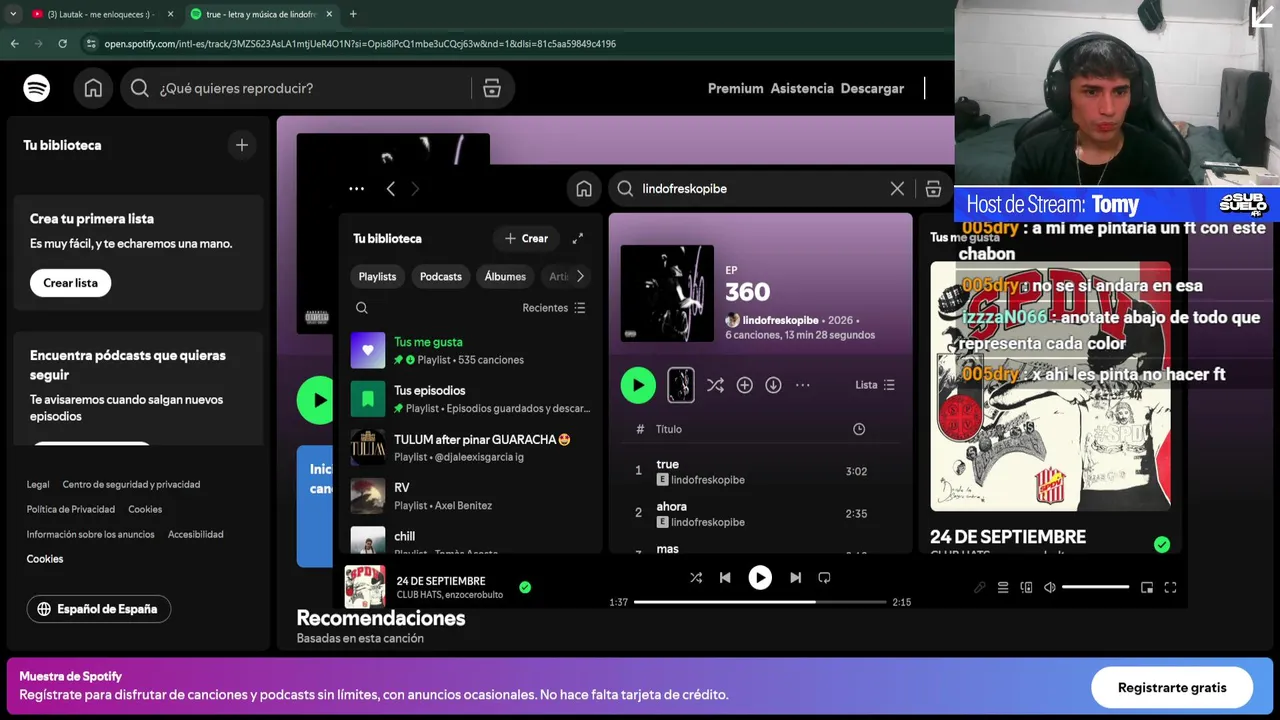
Task: Filter library by Podcasts
Action: tap(441, 276)
